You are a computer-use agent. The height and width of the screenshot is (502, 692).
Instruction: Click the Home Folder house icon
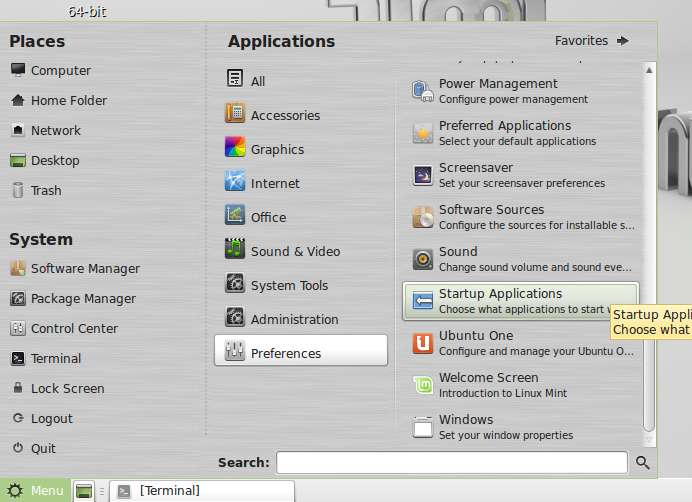18,100
